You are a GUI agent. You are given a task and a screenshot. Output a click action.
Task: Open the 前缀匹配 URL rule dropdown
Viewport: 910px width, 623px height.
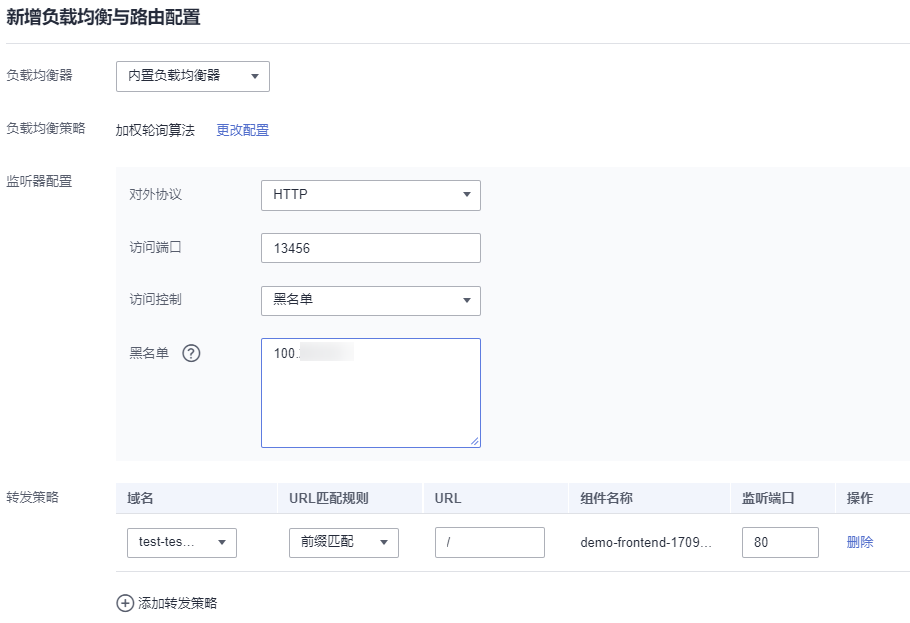[x=343, y=542]
